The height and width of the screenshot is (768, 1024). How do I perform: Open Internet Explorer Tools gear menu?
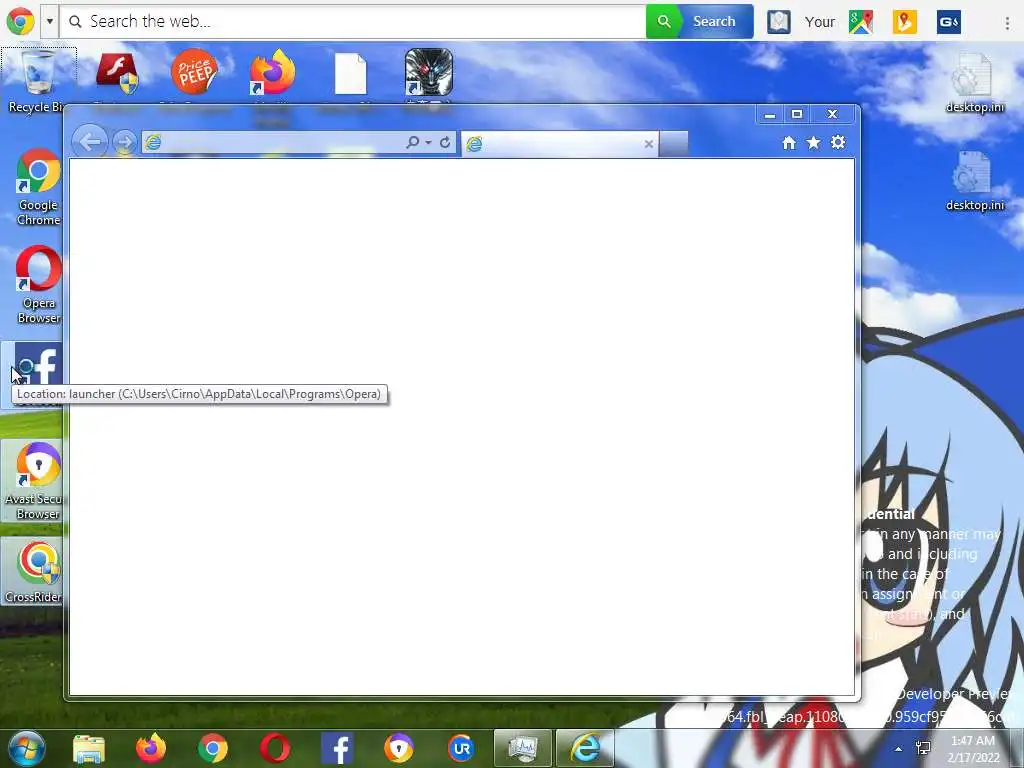click(x=838, y=142)
